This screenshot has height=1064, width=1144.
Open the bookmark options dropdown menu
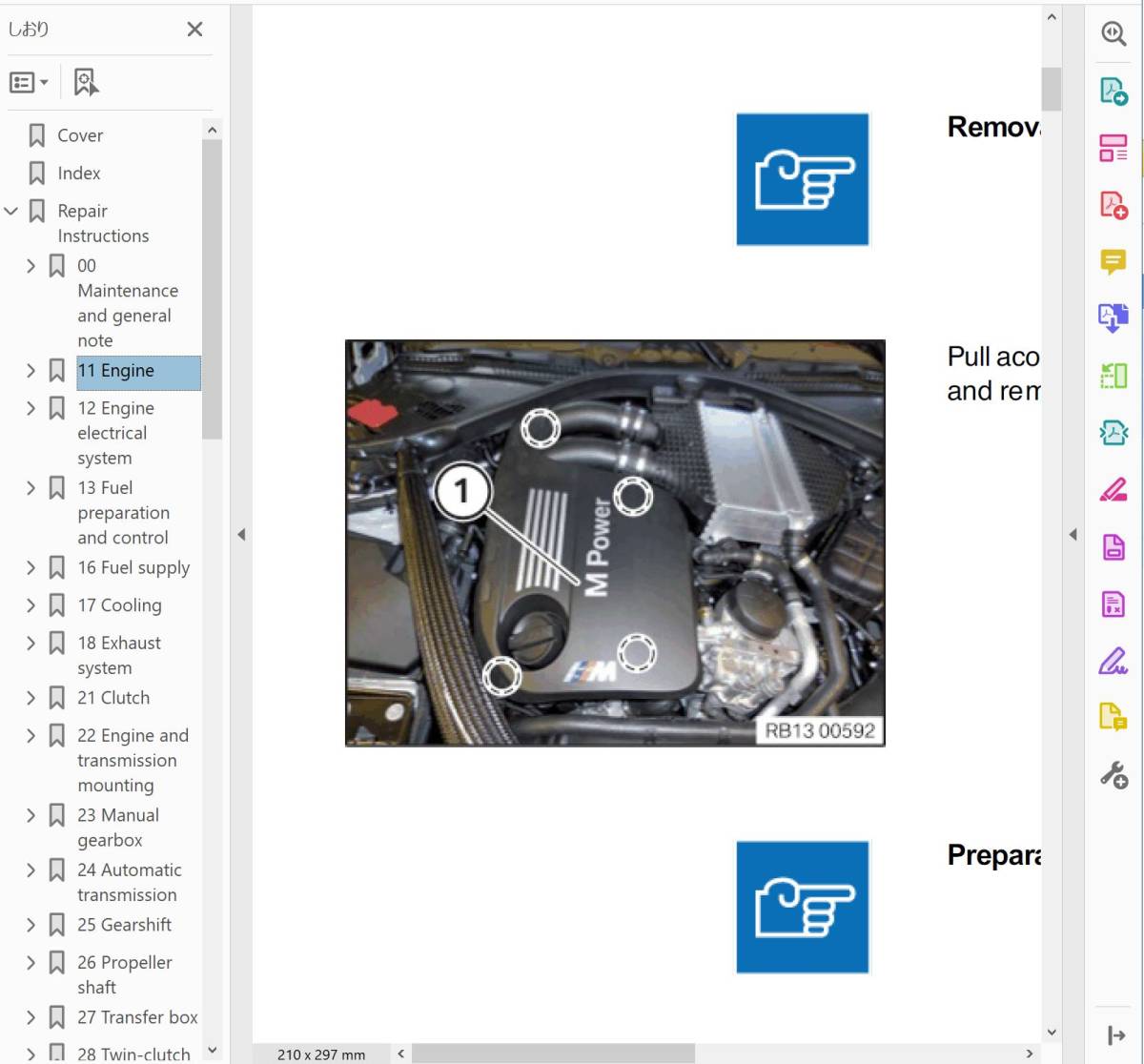(29, 83)
